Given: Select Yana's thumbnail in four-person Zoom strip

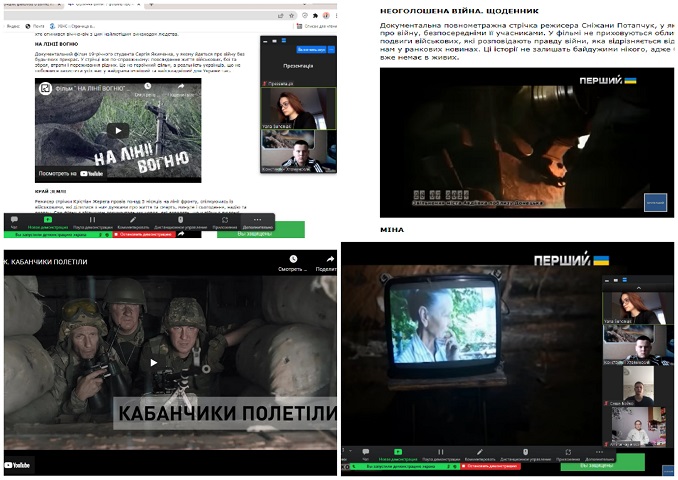Looking at the screenshot, I should (x=638, y=308).
